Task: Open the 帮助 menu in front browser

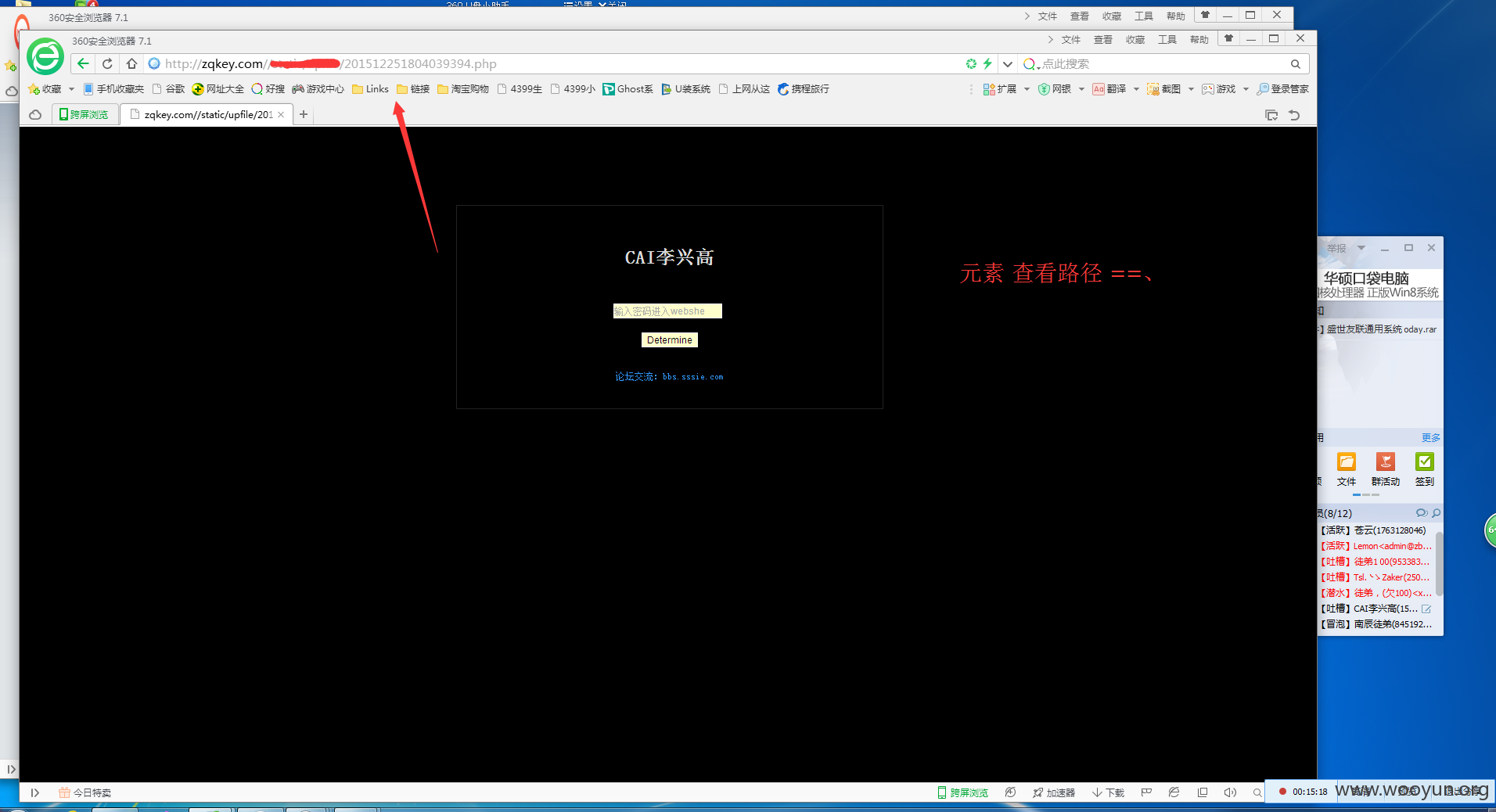Action: coord(1199,40)
